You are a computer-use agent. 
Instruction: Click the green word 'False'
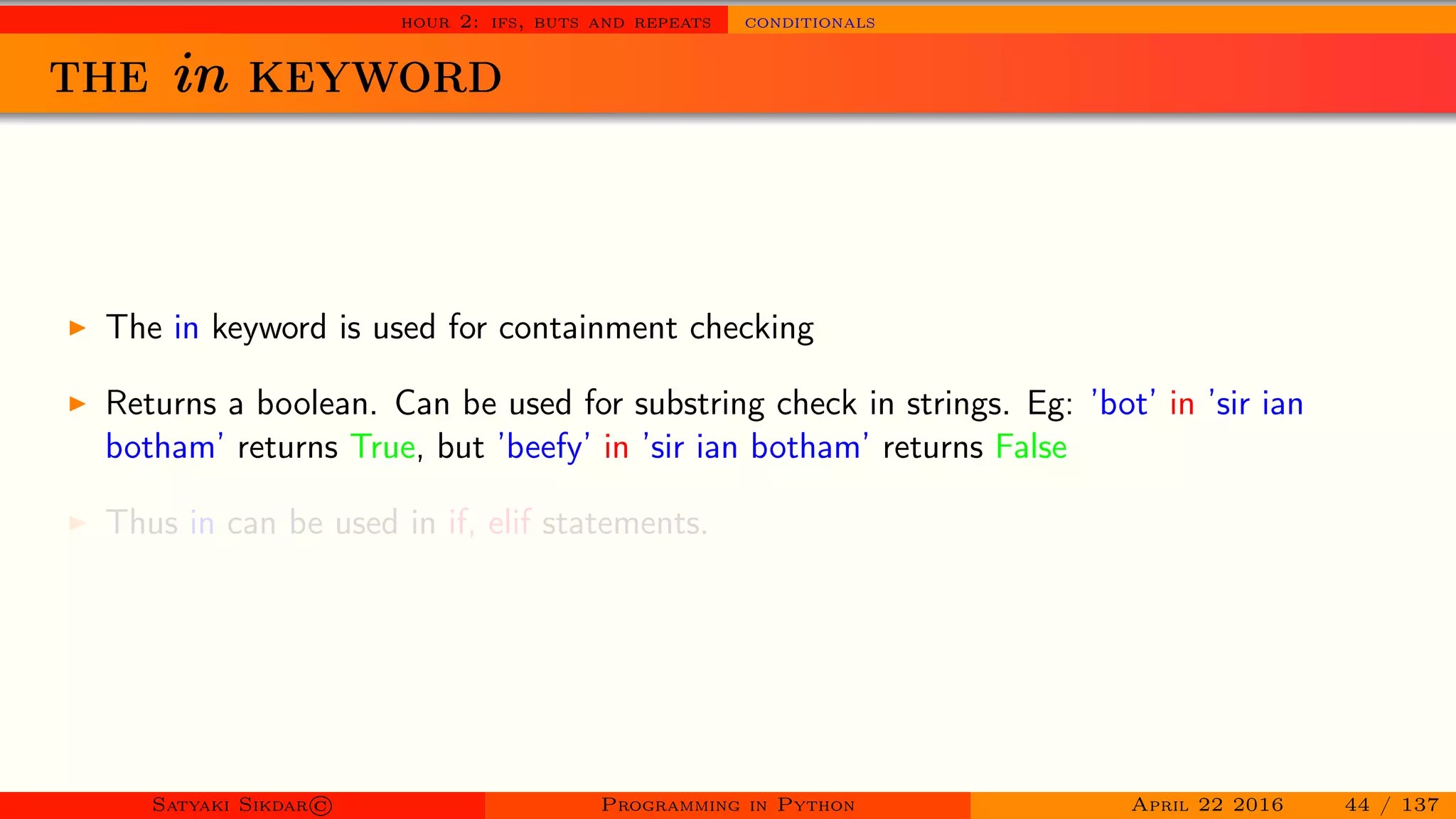[x=1032, y=447]
